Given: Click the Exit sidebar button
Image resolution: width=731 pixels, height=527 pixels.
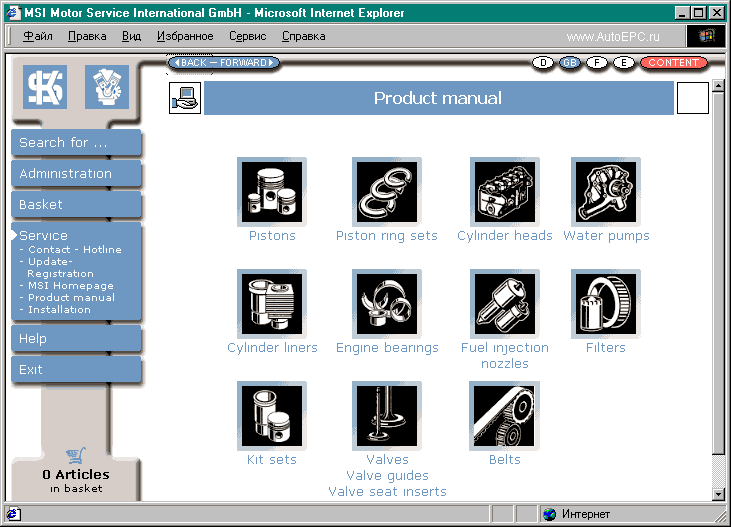Looking at the screenshot, I should (x=76, y=369).
